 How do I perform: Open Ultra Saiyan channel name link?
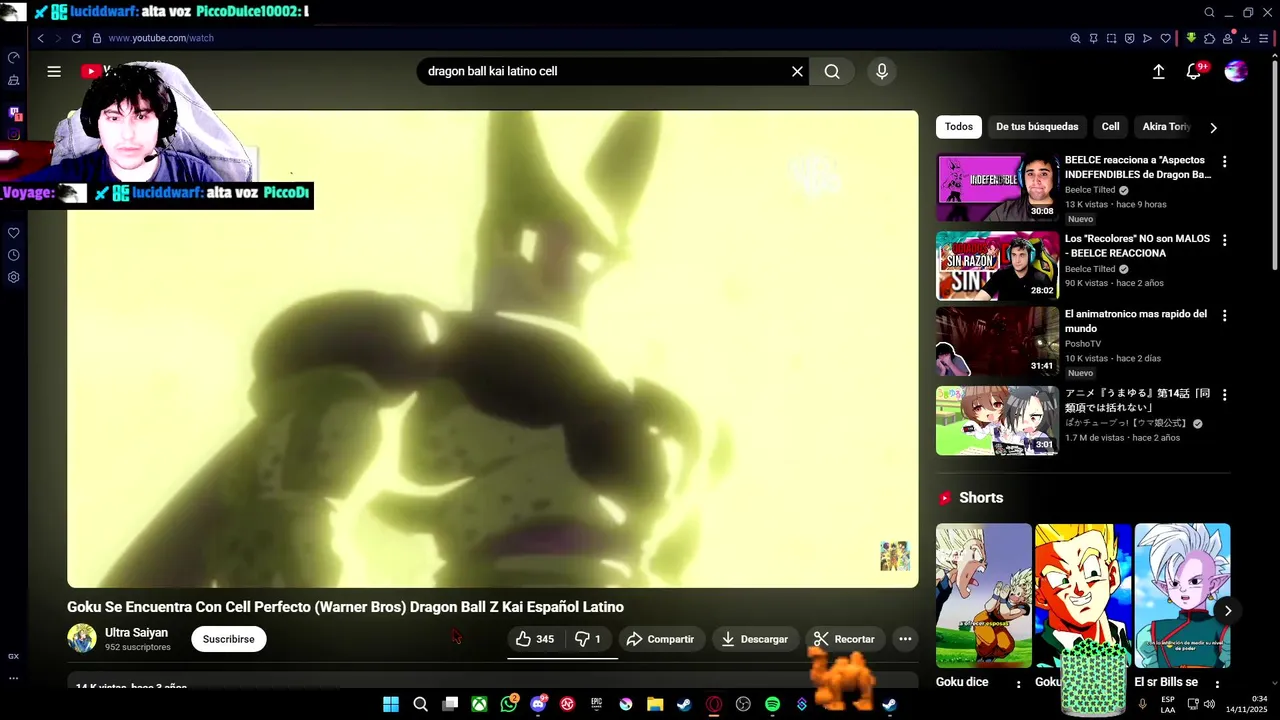click(x=136, y=633)
